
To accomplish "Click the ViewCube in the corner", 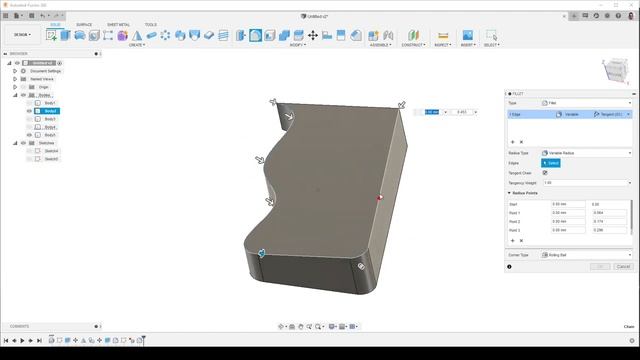I will (x=615, y=71).
